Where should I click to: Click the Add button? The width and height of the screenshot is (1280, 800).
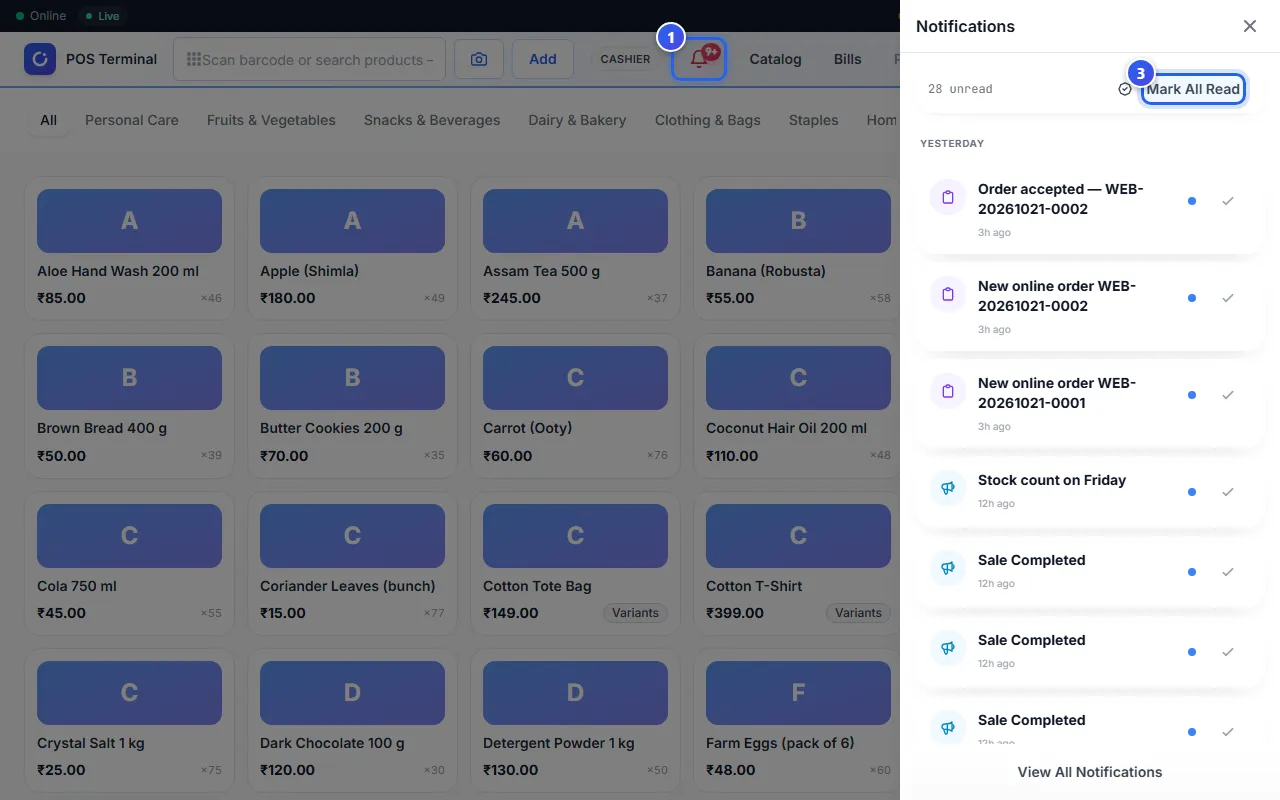pos(543,59)
